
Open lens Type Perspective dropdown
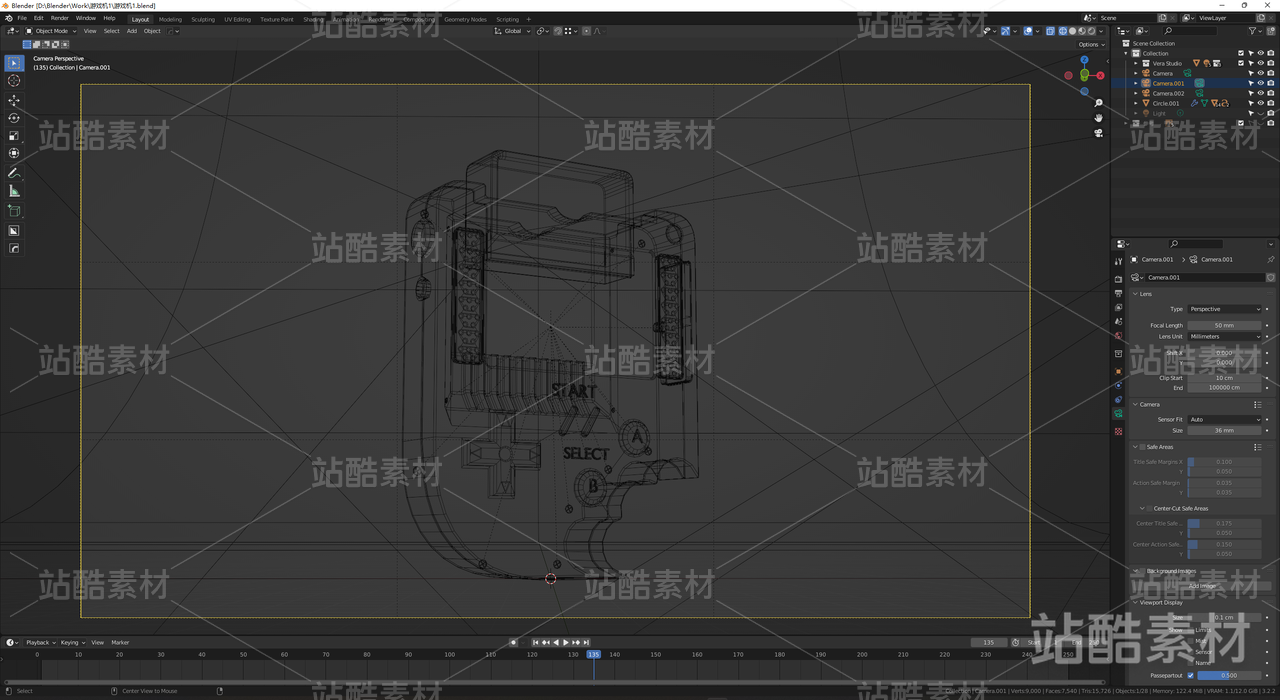1225,309
